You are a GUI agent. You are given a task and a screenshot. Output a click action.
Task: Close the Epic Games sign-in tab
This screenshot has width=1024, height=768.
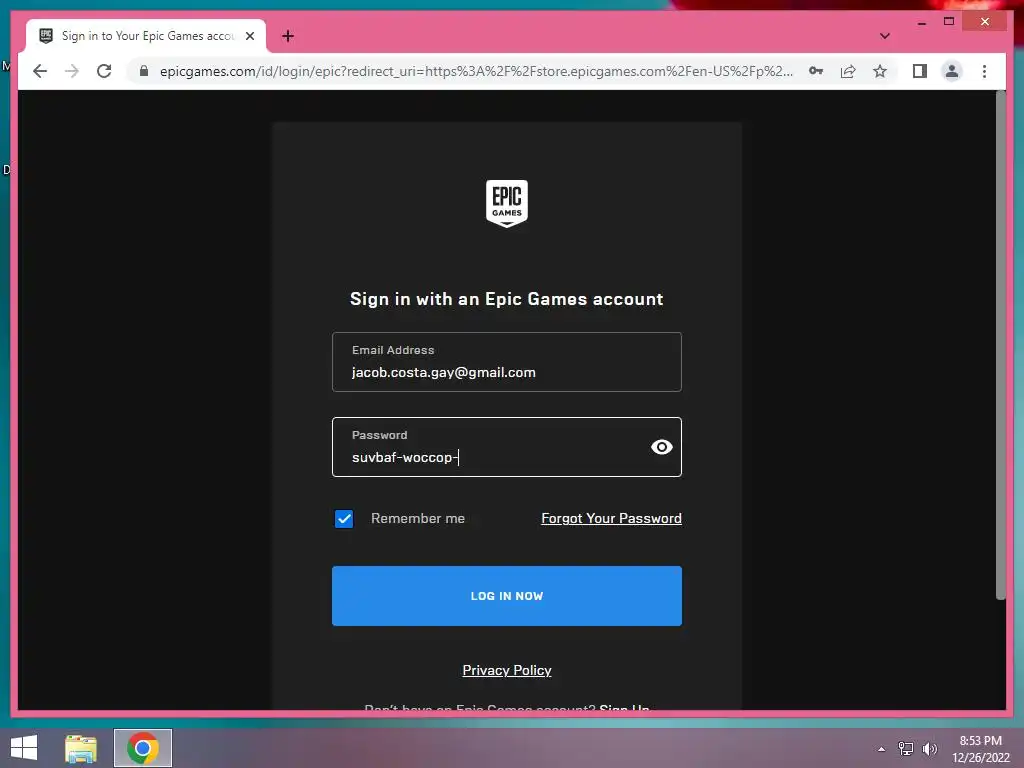250,36
